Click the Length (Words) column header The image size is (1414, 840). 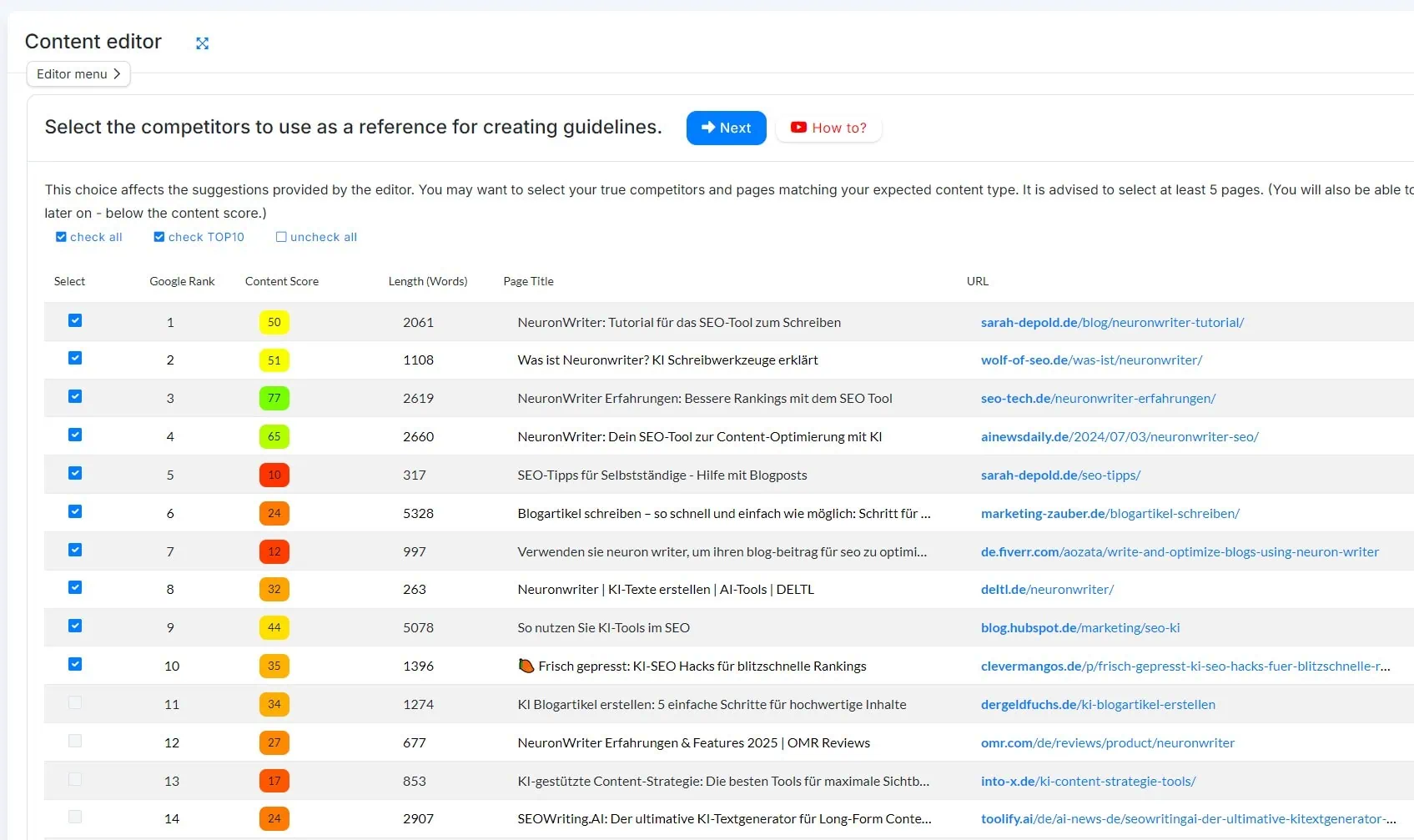(428, 281)
